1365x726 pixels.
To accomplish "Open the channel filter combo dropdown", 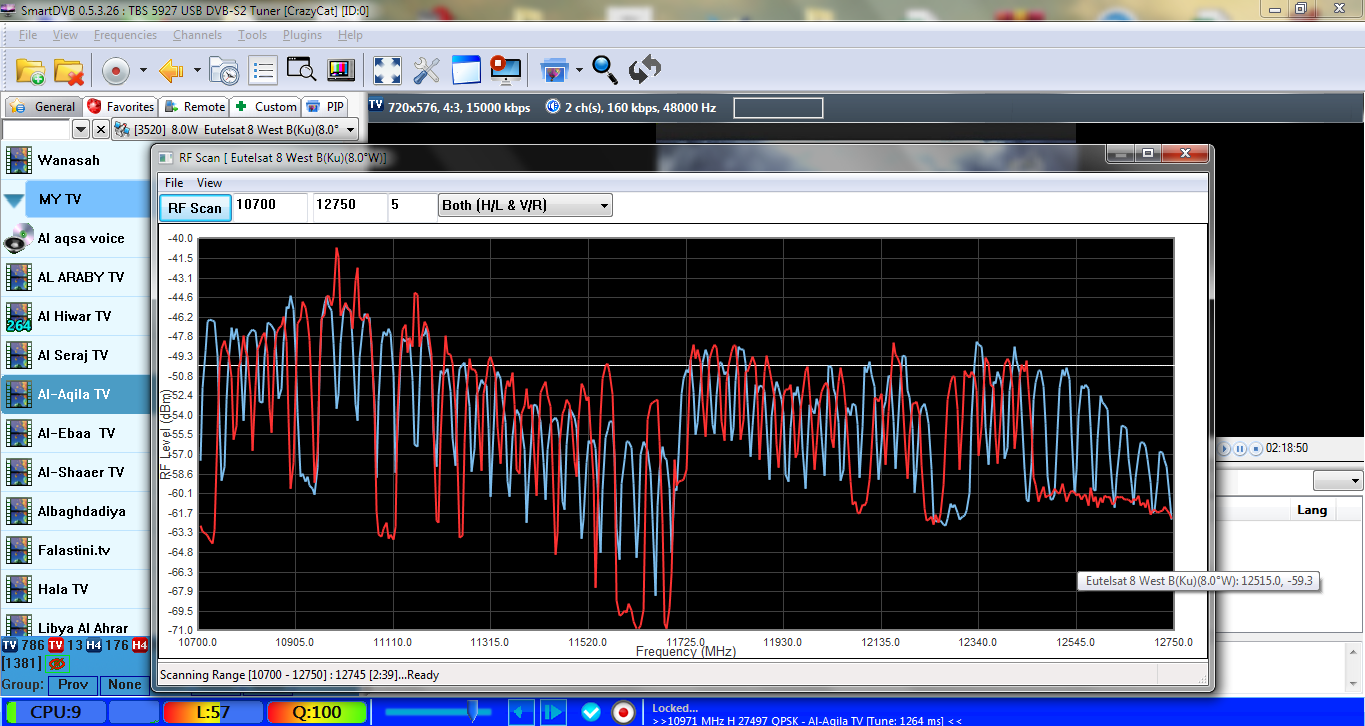I will coord(81,129).
